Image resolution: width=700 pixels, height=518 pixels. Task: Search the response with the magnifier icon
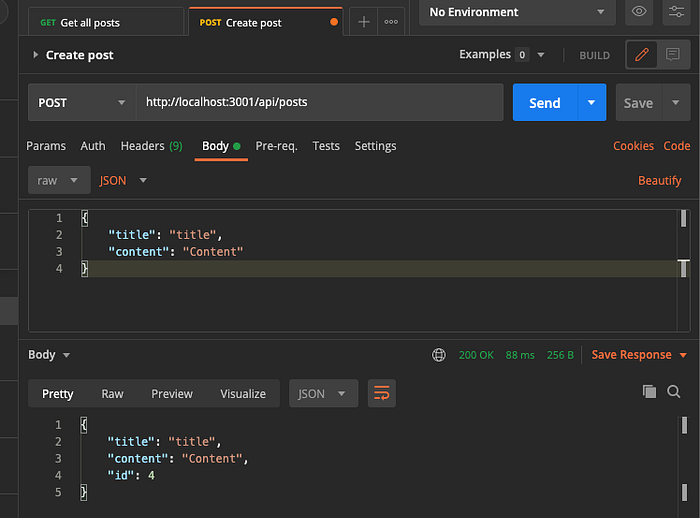pyautogui.click(x=674, y=392)
